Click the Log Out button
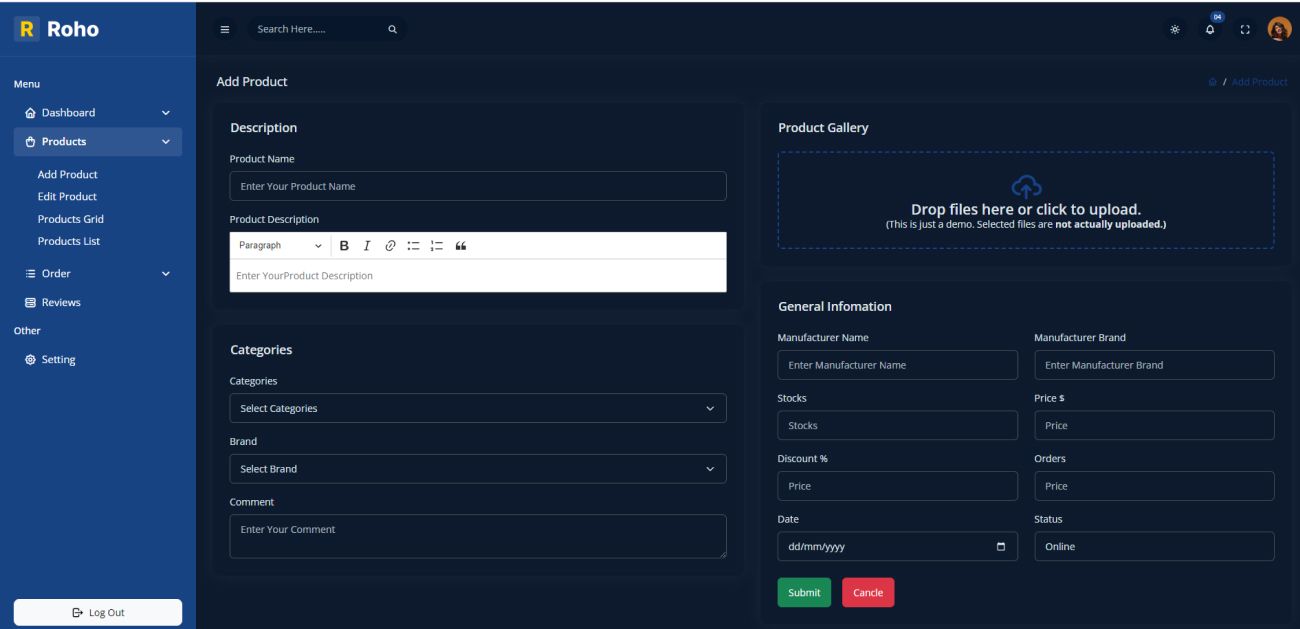1300x629 pixels. [x=97, y=611]
